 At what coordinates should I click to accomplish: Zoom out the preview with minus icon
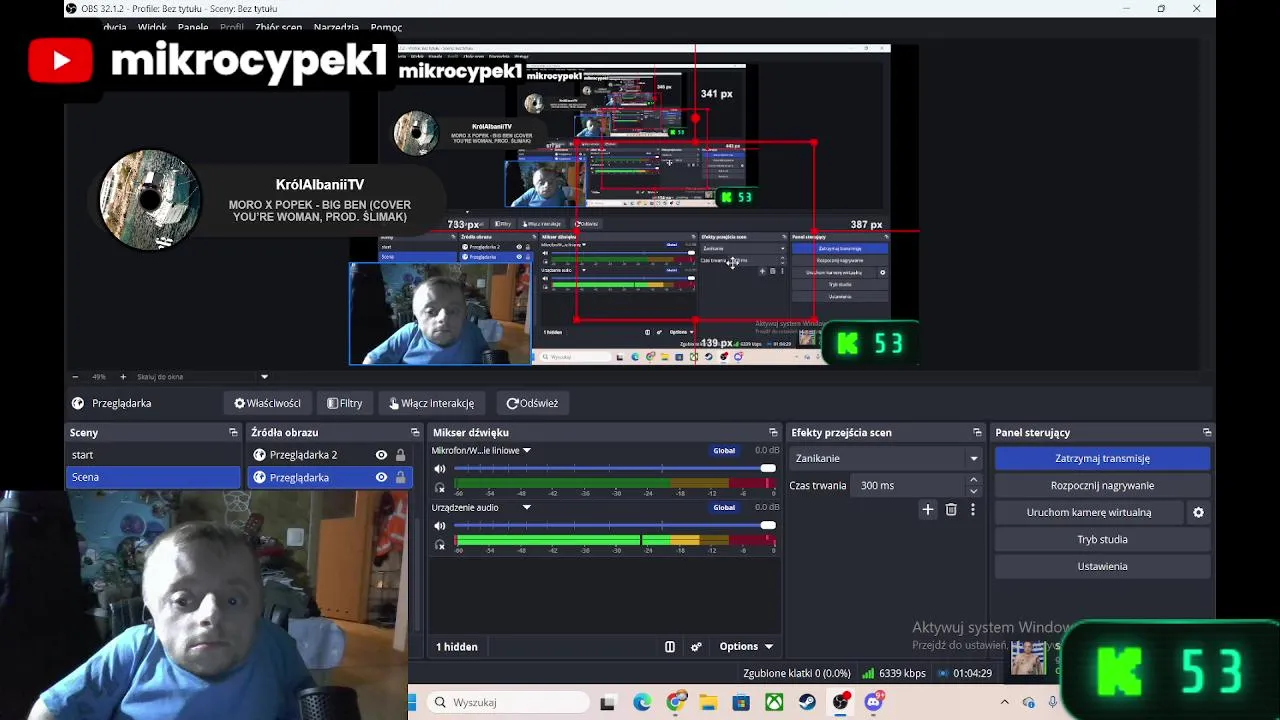point(75,377)
